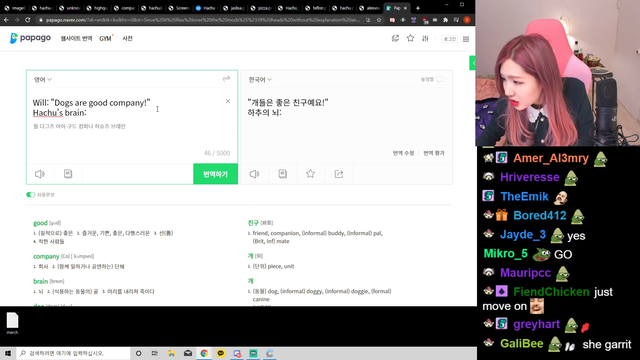Open Mail app from taskbar
This screenshot has height=360, width=640.
(188, 353)
